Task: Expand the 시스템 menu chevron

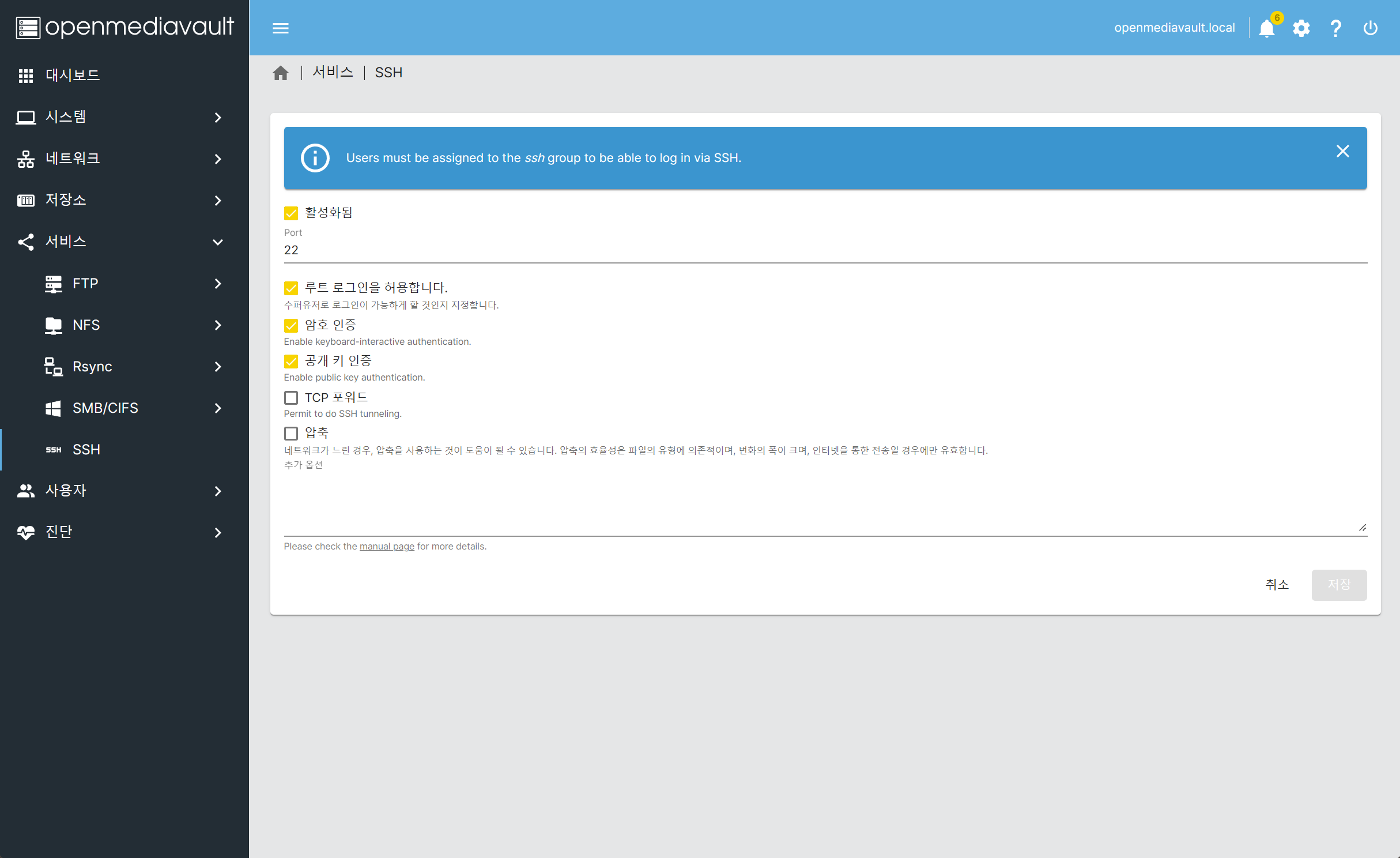Action: point(218,117)
